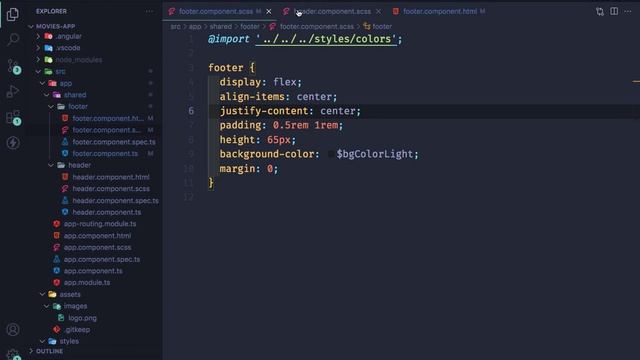Open header.component.scss in explorer tree

(111, 189)
